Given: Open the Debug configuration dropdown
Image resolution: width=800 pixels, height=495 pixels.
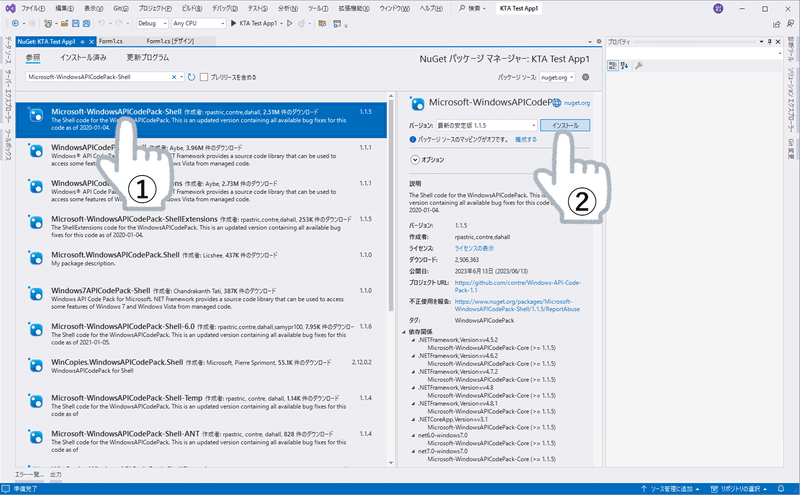Looking at the screenshot, I should pos(152,23).
